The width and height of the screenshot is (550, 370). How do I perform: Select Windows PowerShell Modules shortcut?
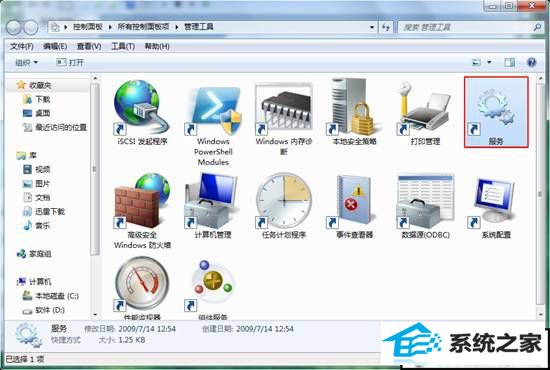pos(213,122)
